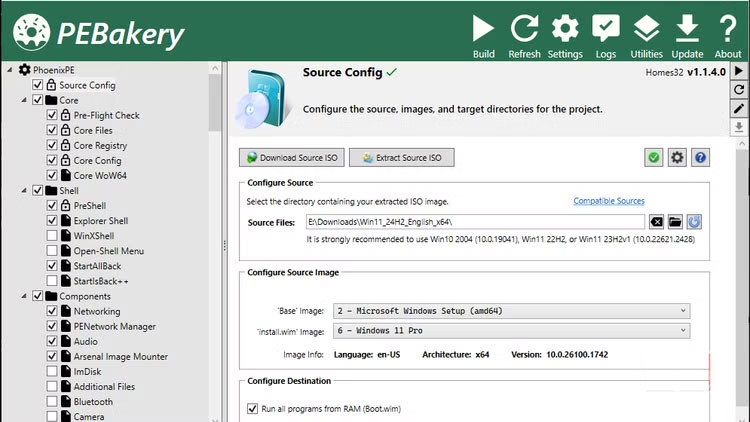Click the green checkmark button
Screen dimensions: 750x422
pos(653,157)
